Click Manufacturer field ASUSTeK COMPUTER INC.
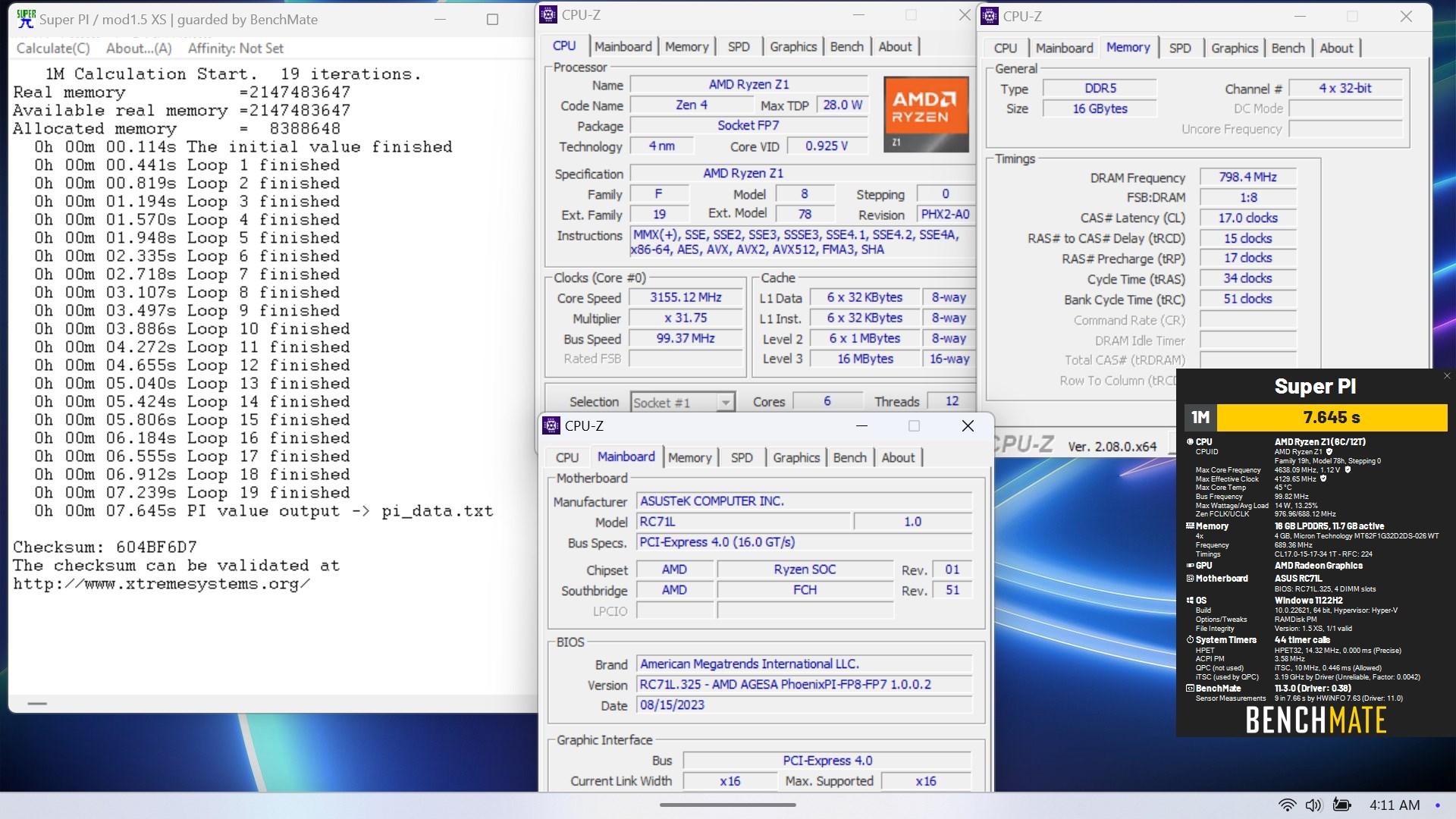 [x=804, y=501]
